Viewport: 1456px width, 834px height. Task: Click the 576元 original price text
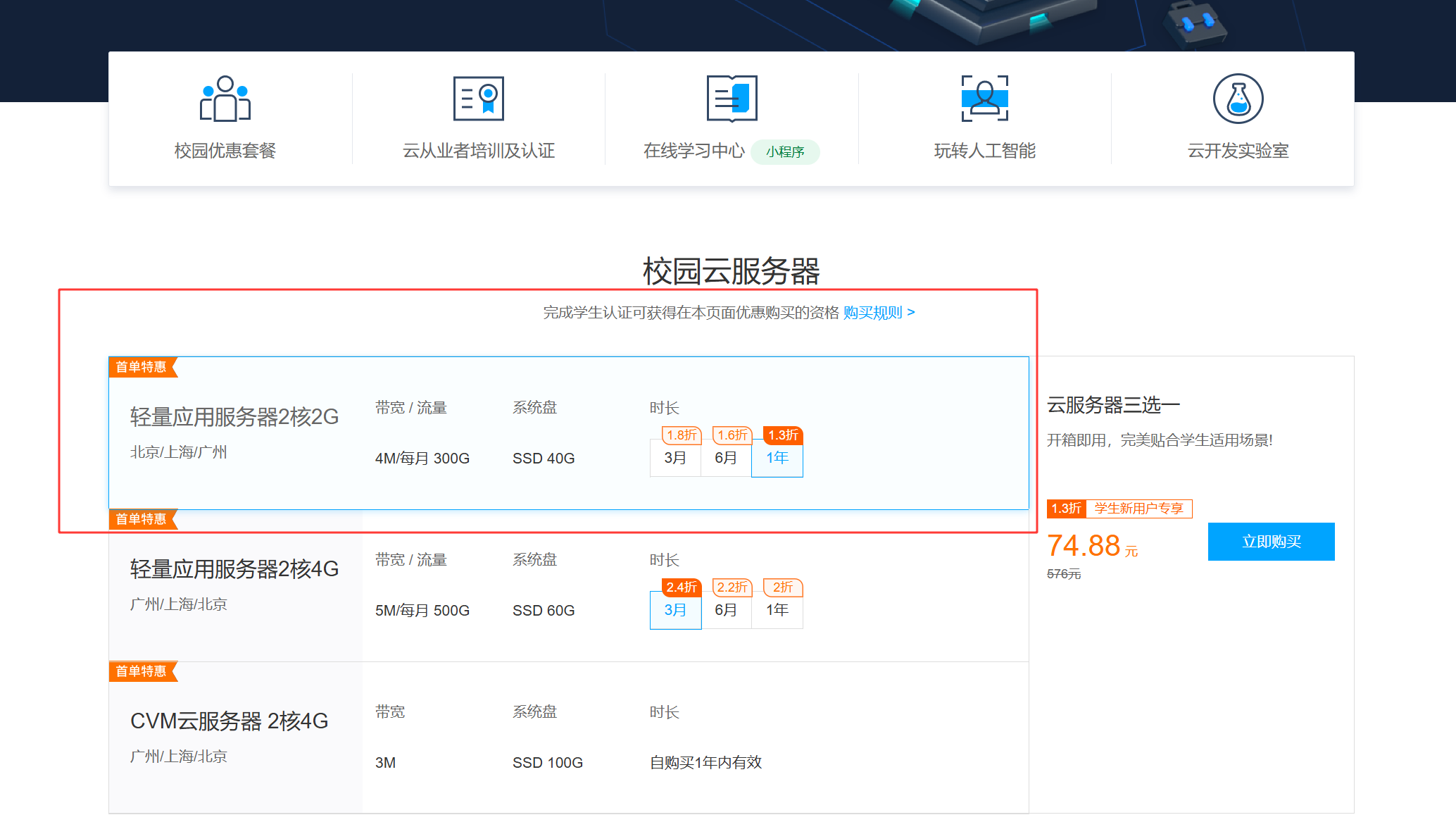tap(1064, 574)
